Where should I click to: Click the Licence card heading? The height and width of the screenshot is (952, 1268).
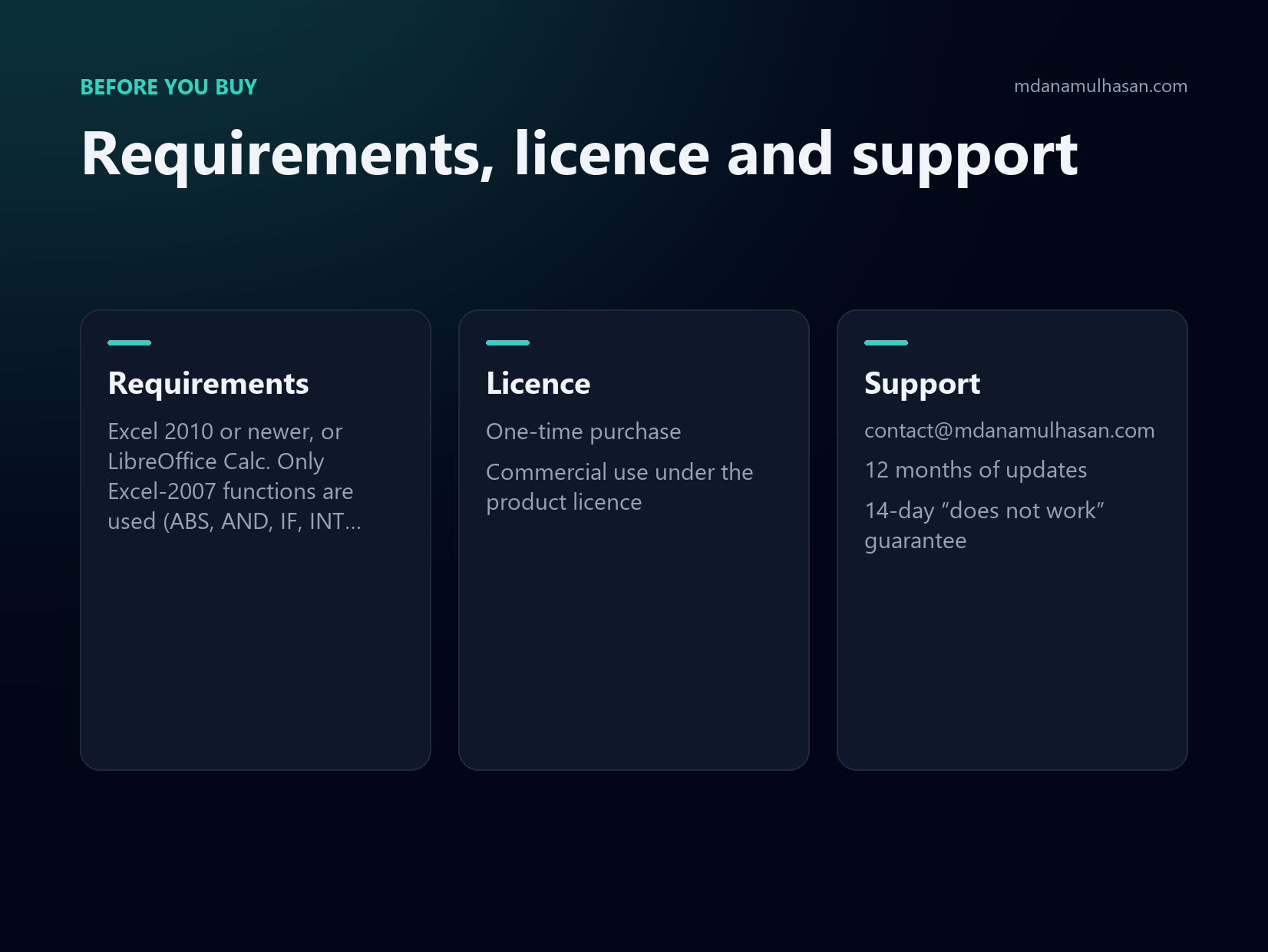tap(538, 383)
